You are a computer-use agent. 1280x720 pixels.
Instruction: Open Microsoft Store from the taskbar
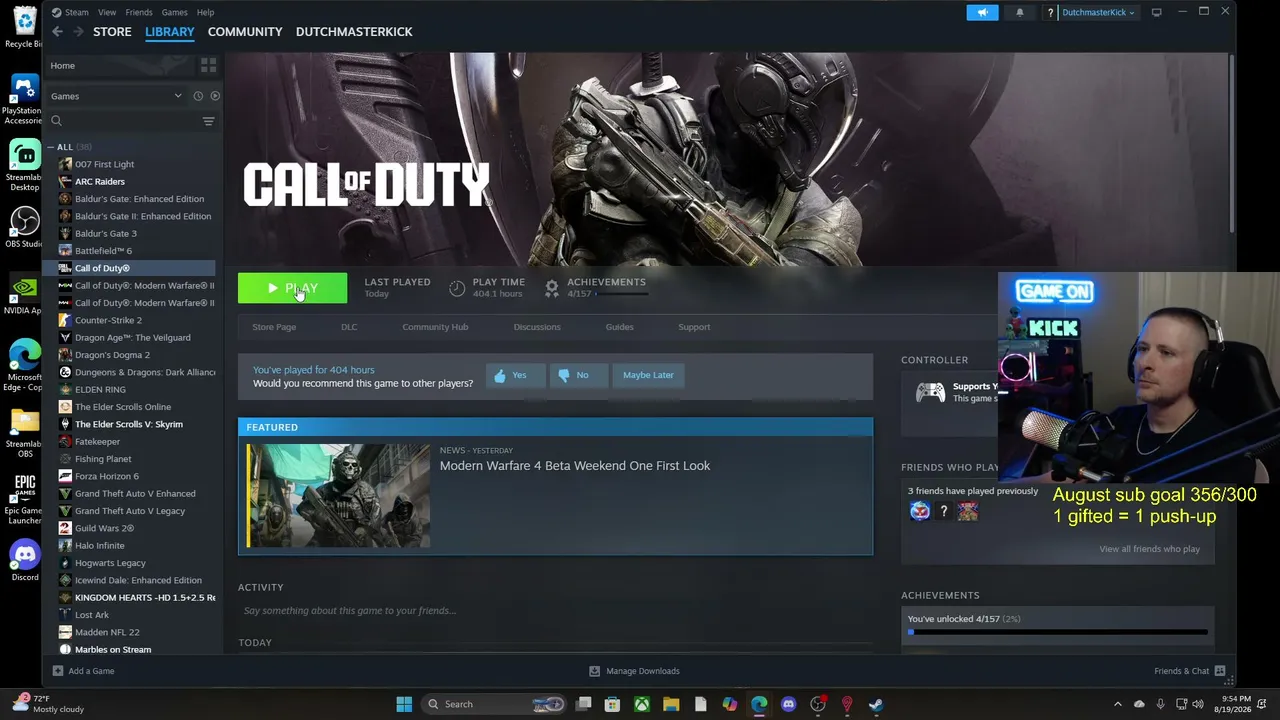[x=612, y=704]
